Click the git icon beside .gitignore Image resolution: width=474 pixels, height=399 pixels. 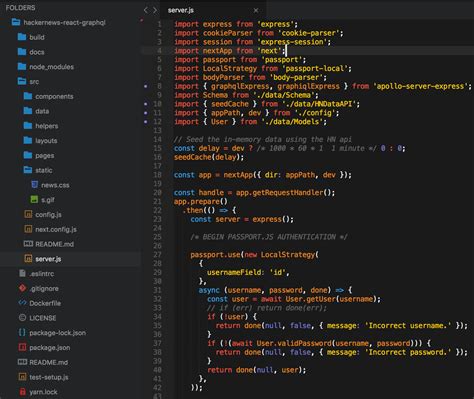[22, 288]
